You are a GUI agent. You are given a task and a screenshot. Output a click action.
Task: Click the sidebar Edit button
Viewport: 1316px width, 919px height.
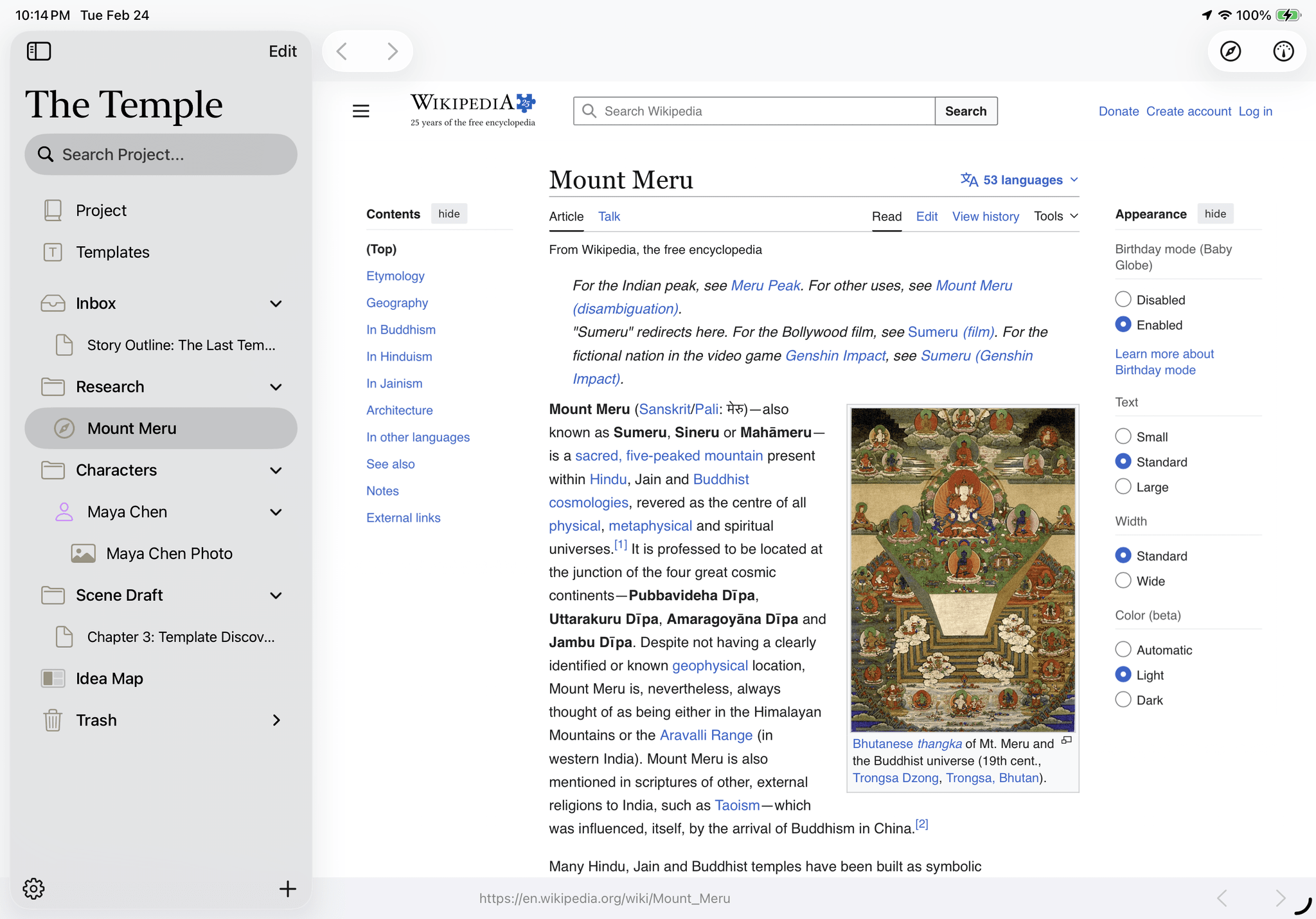click(283, 51)
